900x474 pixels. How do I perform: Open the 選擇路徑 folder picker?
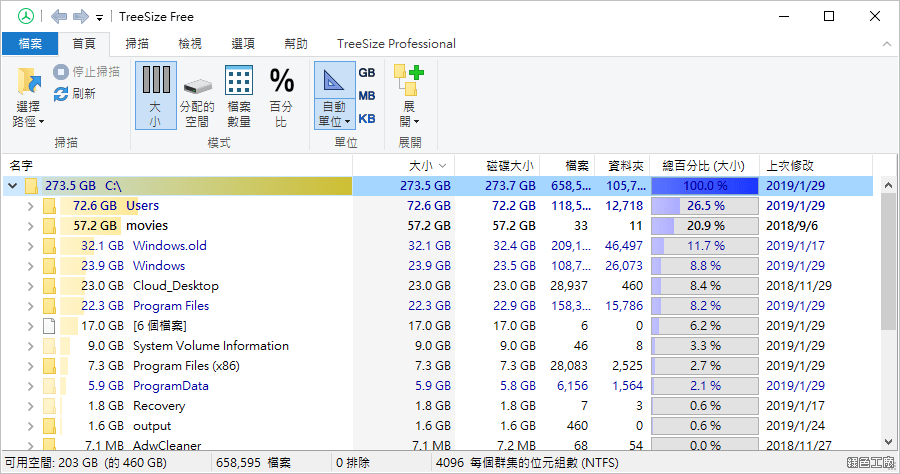29,96
